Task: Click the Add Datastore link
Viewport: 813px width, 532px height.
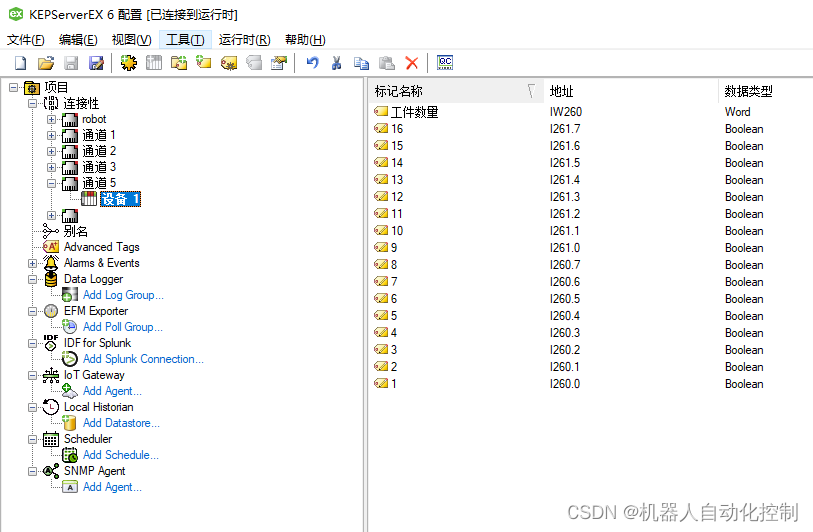Action: click(x=121, y=423)
